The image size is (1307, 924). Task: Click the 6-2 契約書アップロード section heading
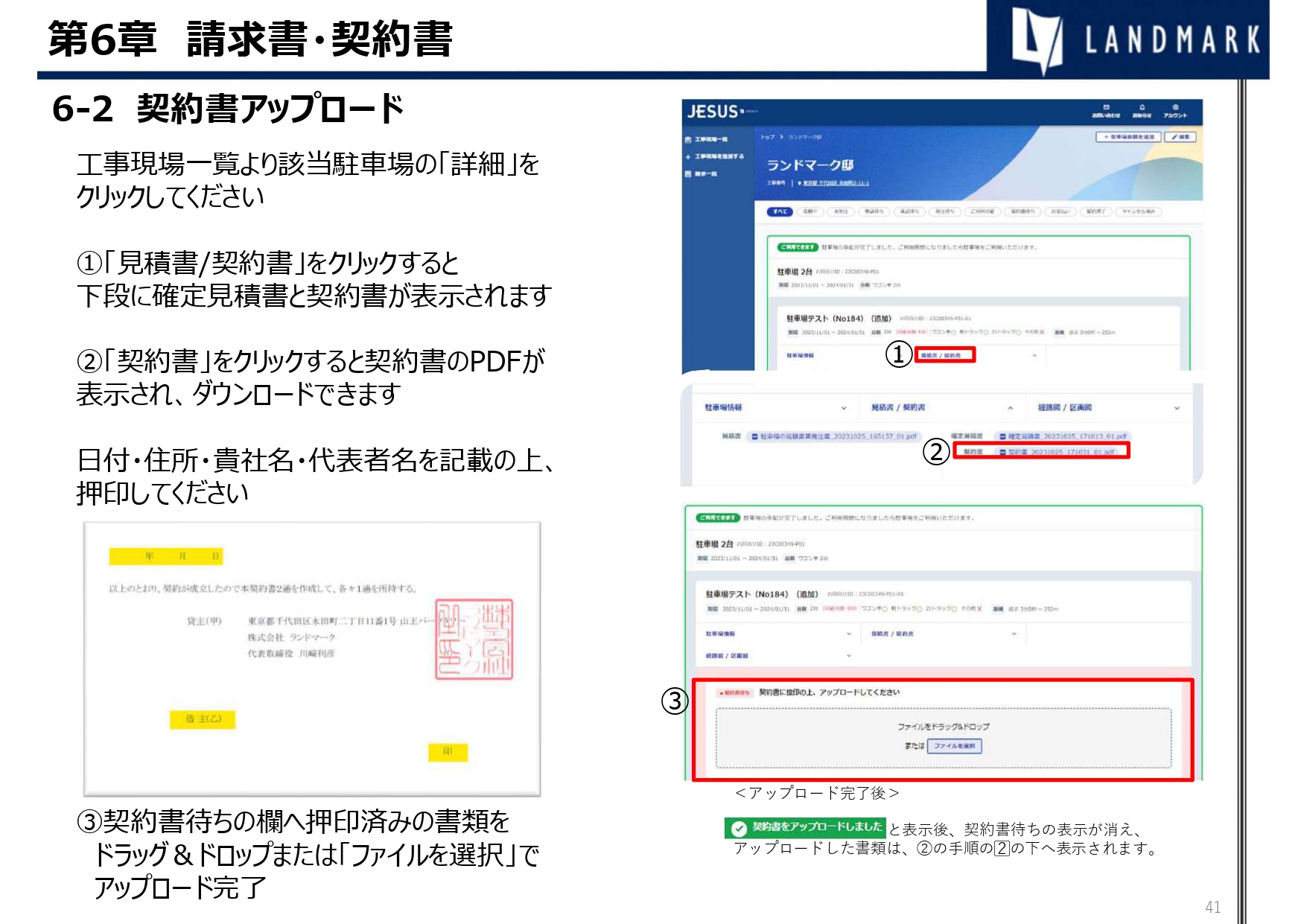[228, 109]
